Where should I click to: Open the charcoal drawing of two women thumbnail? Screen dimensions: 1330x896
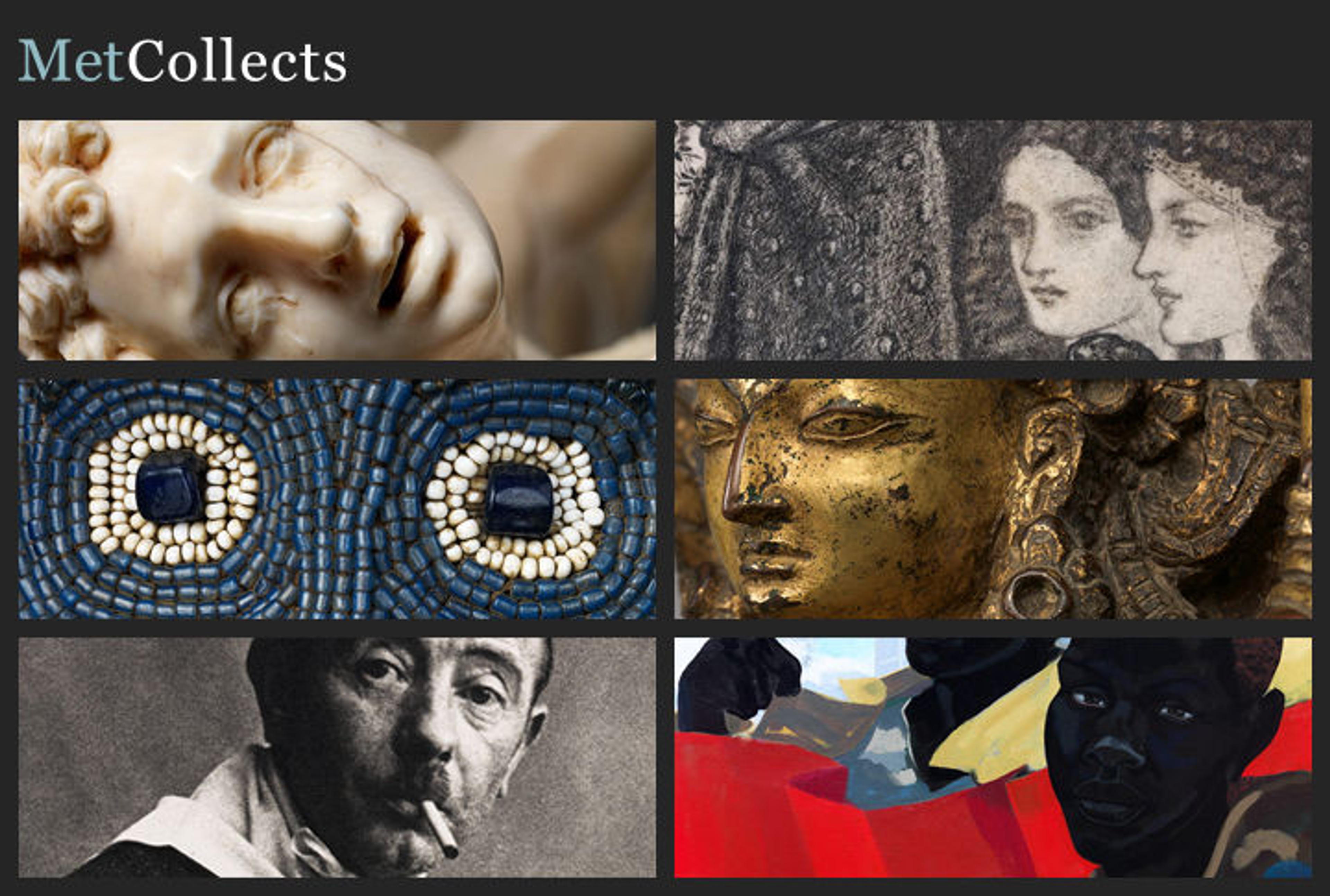tap(993, 240)
